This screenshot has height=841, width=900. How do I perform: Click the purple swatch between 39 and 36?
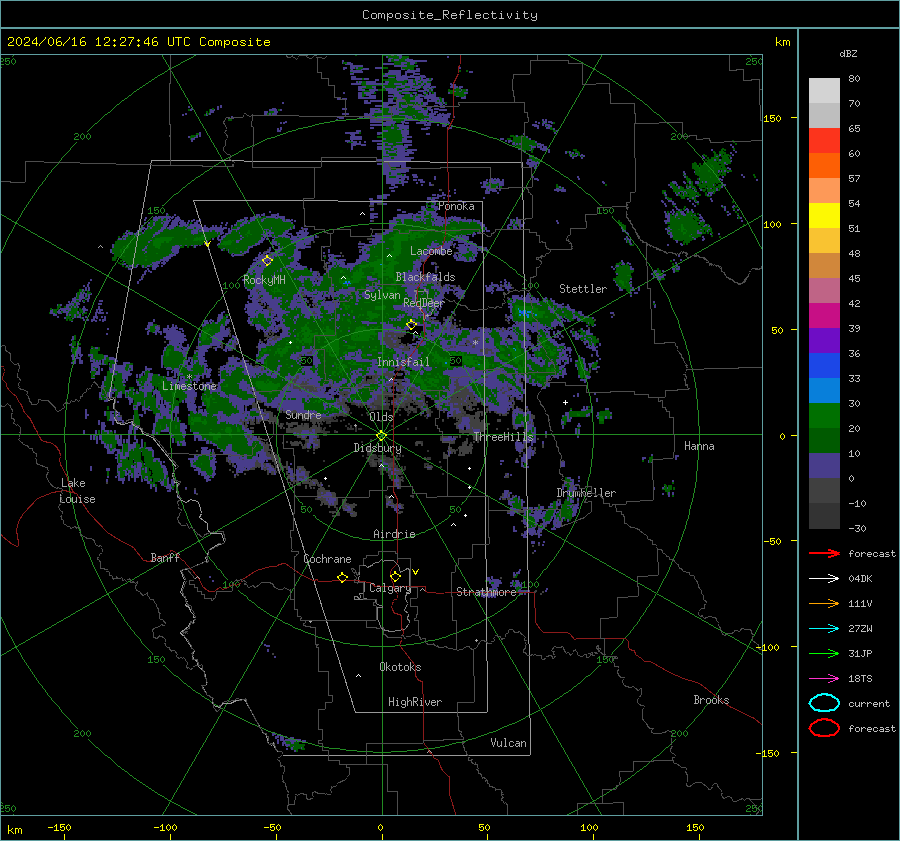click(824, 341)
